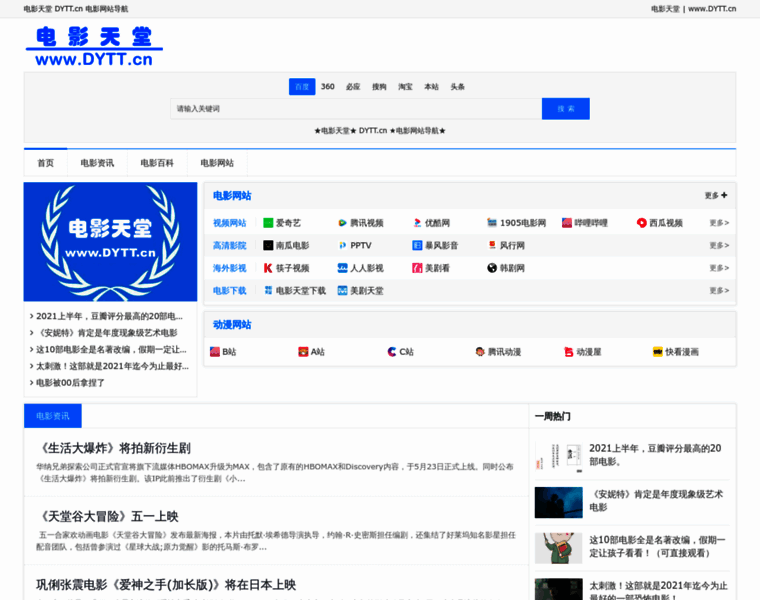Open the 西瓜视频 icon link

point(641,223)
